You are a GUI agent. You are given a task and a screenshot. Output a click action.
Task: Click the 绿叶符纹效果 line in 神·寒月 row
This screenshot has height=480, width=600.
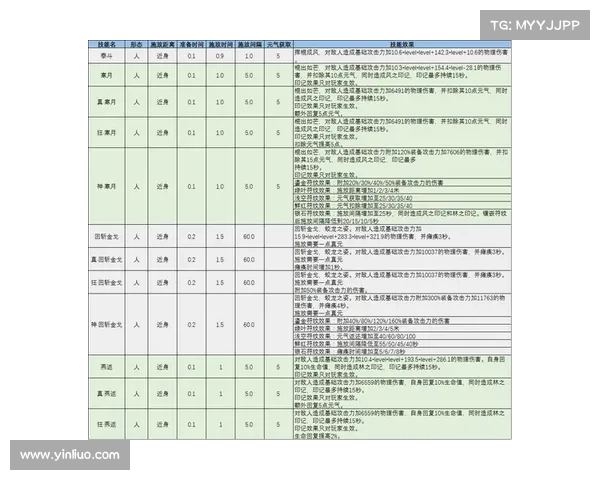[x=402, y=190]
